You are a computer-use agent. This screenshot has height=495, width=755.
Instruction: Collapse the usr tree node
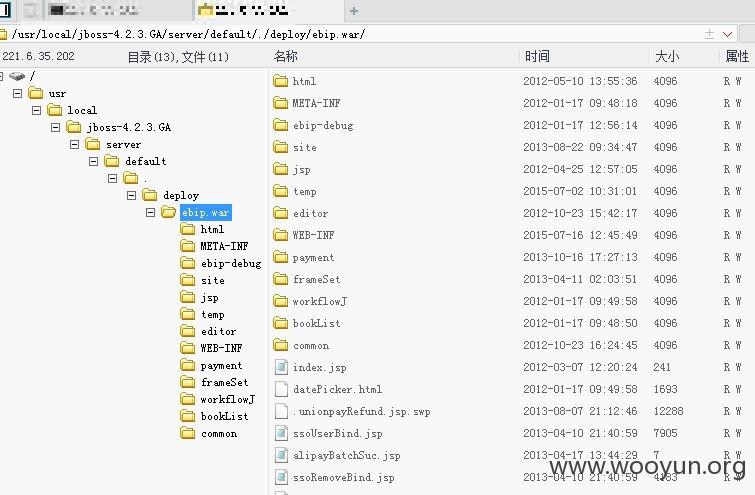pyautogui.click(x=17, y=93)
